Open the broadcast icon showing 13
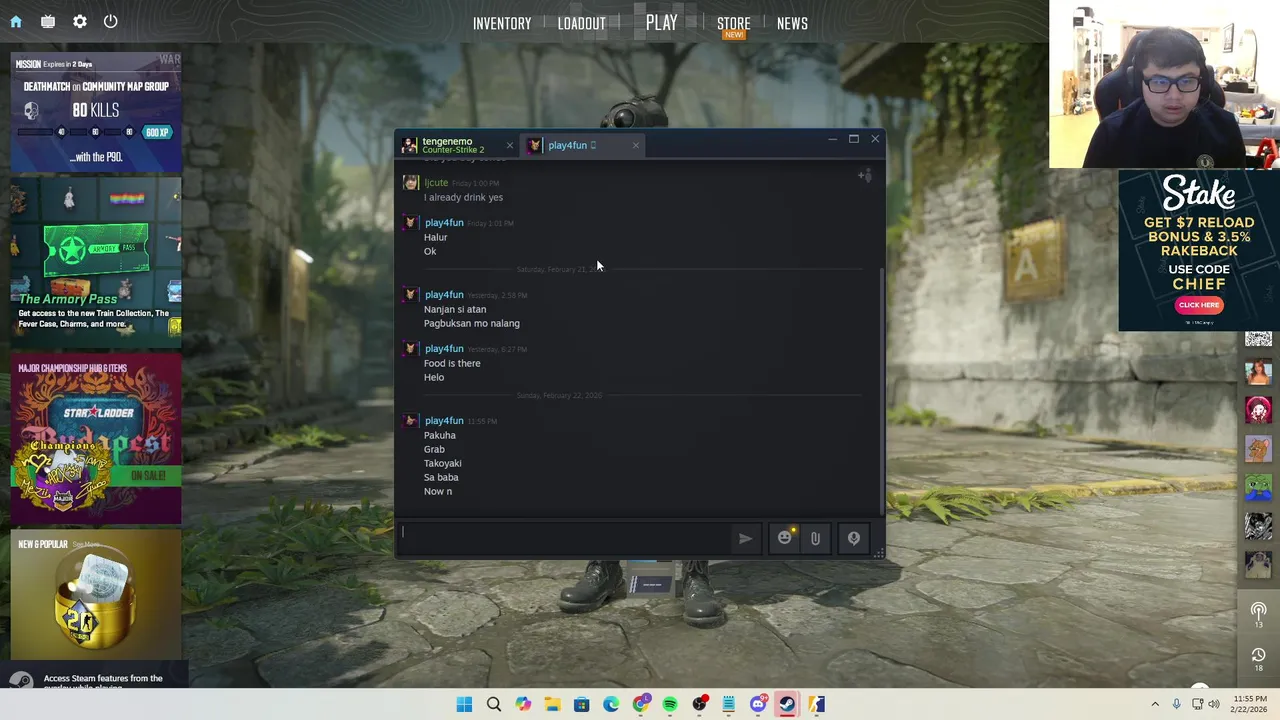 (x=1258, y=613)
